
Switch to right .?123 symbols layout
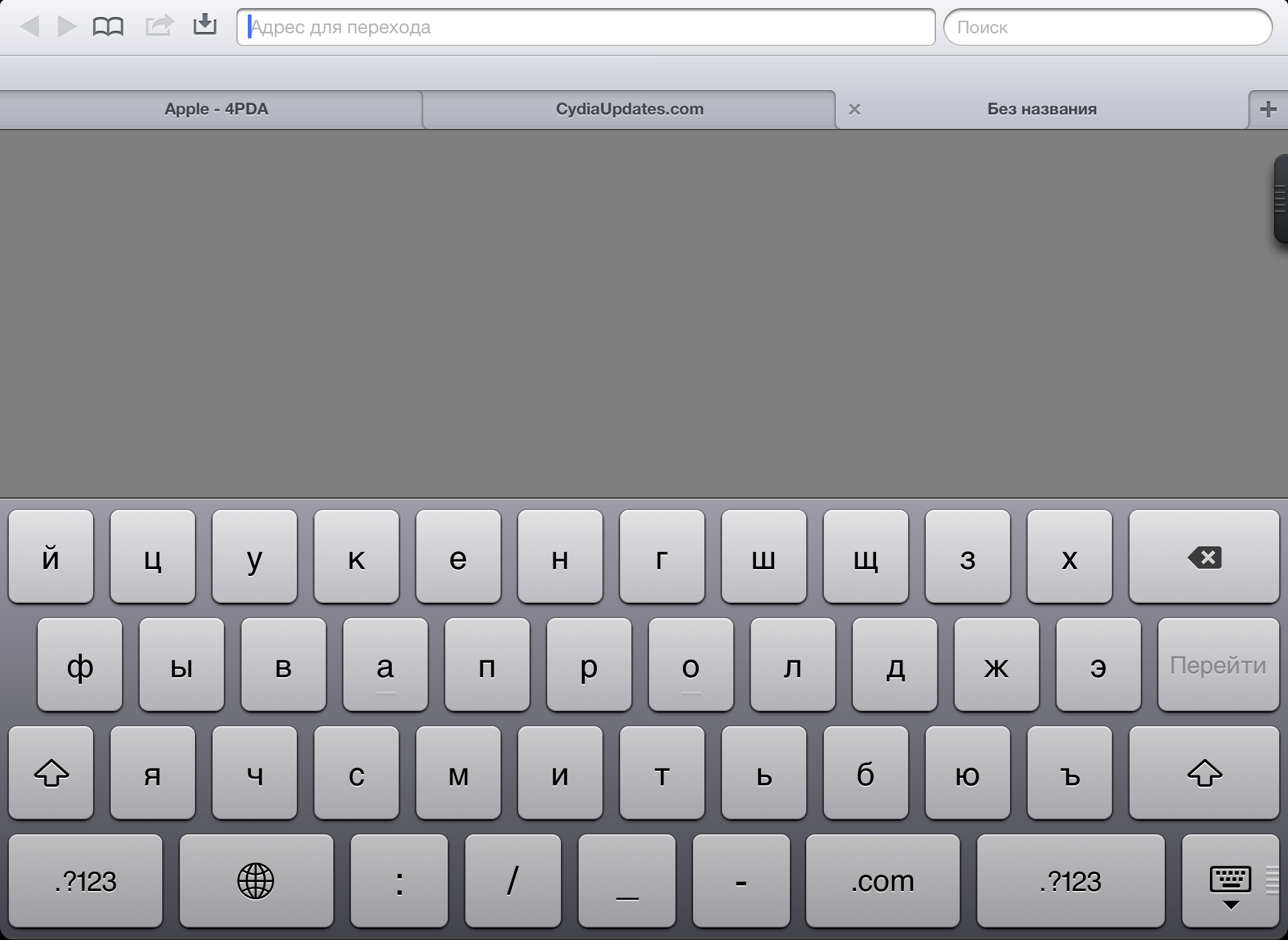[1070, 880]
